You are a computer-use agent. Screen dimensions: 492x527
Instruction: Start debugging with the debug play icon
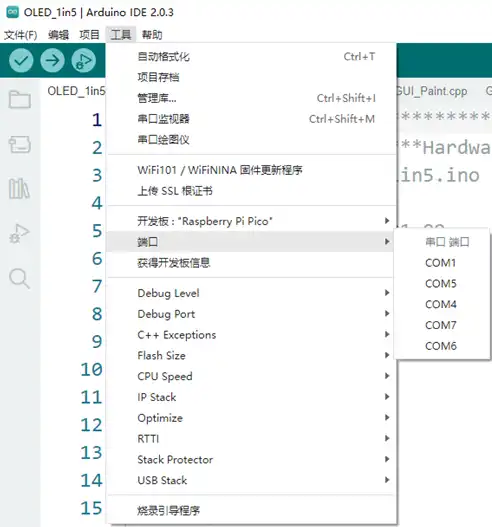[x=83, y=60]
